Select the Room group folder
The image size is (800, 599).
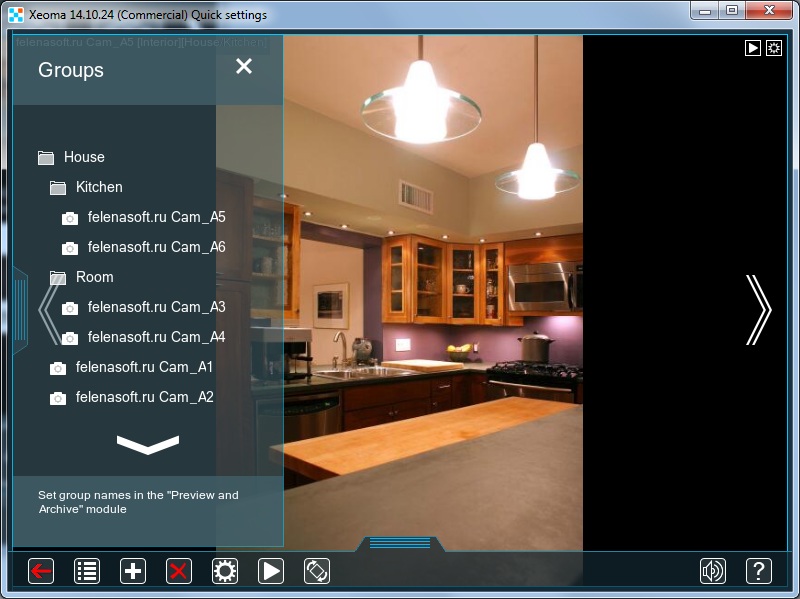click(x=82, y=277)
